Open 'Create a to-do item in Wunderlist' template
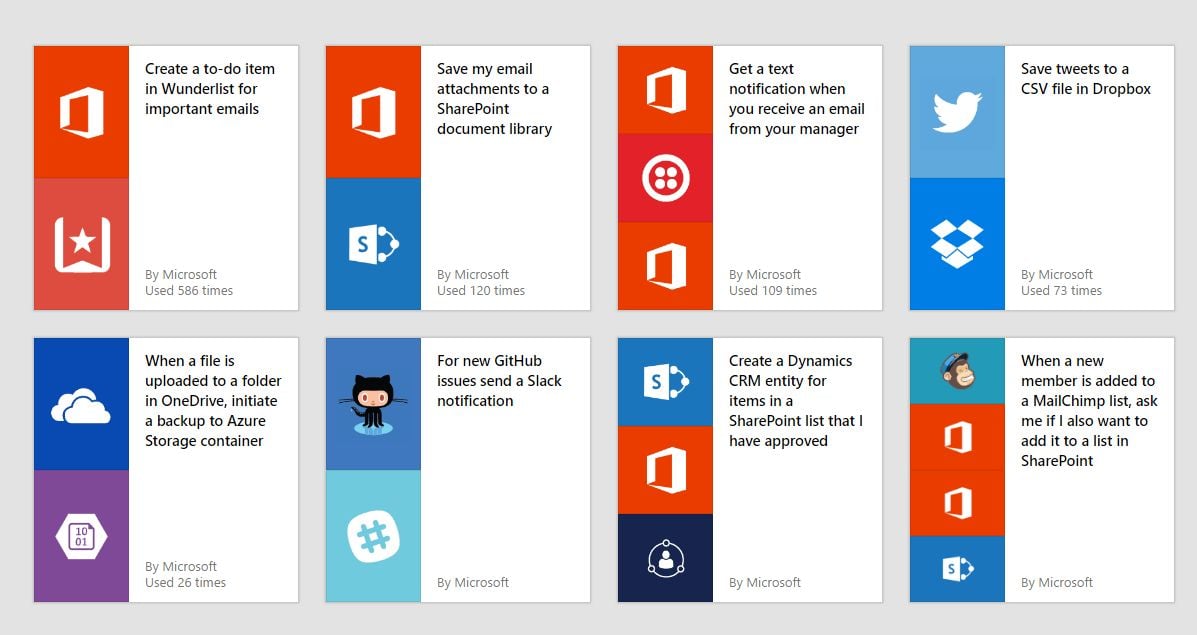 tap(210, 89)
